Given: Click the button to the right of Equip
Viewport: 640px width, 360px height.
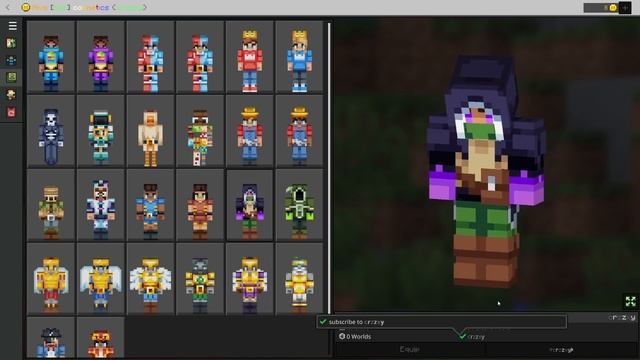Looking at the screenshot, I should tap(561, 349).
